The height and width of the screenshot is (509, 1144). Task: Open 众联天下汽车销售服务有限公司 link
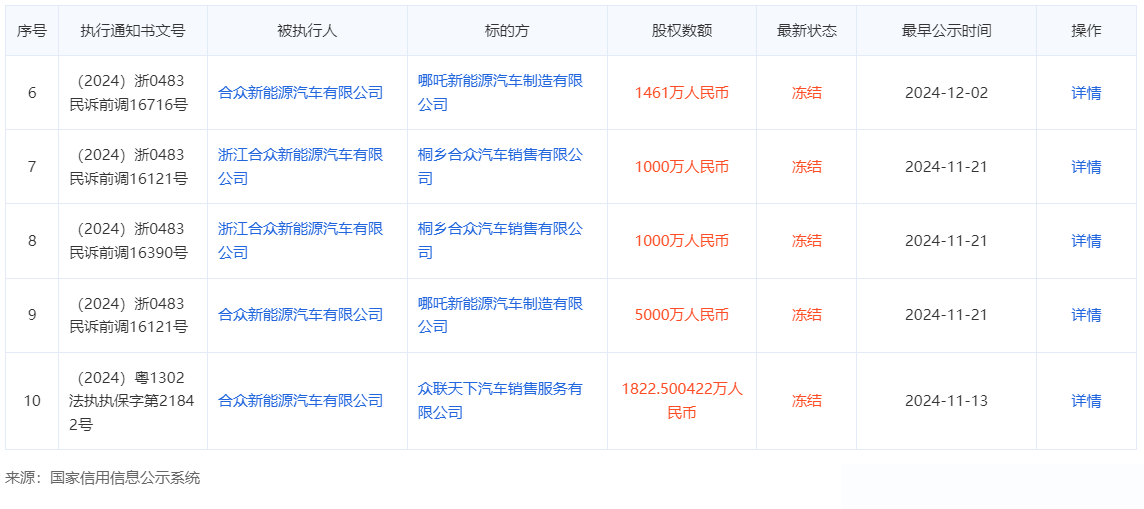pos(500,400)
